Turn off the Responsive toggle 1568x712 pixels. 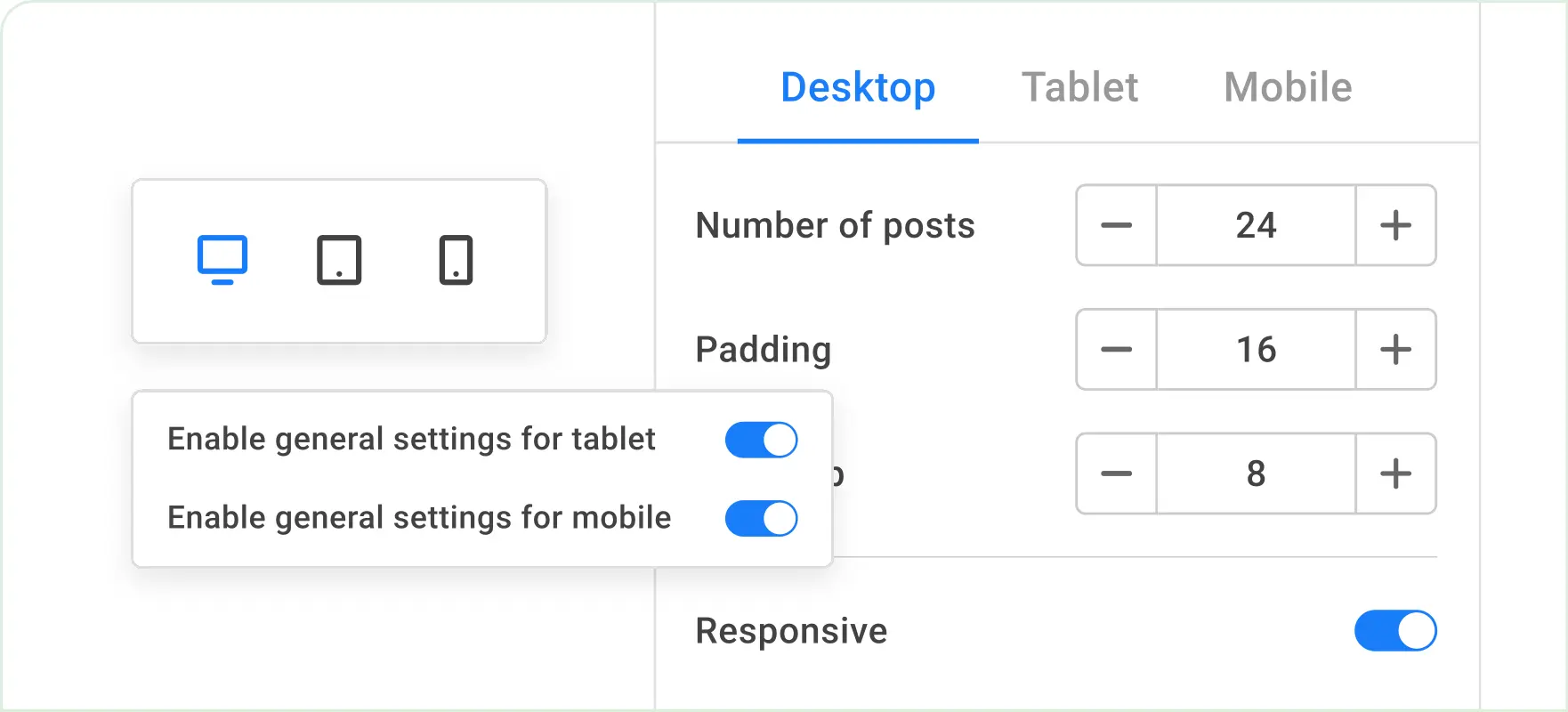1394,630
